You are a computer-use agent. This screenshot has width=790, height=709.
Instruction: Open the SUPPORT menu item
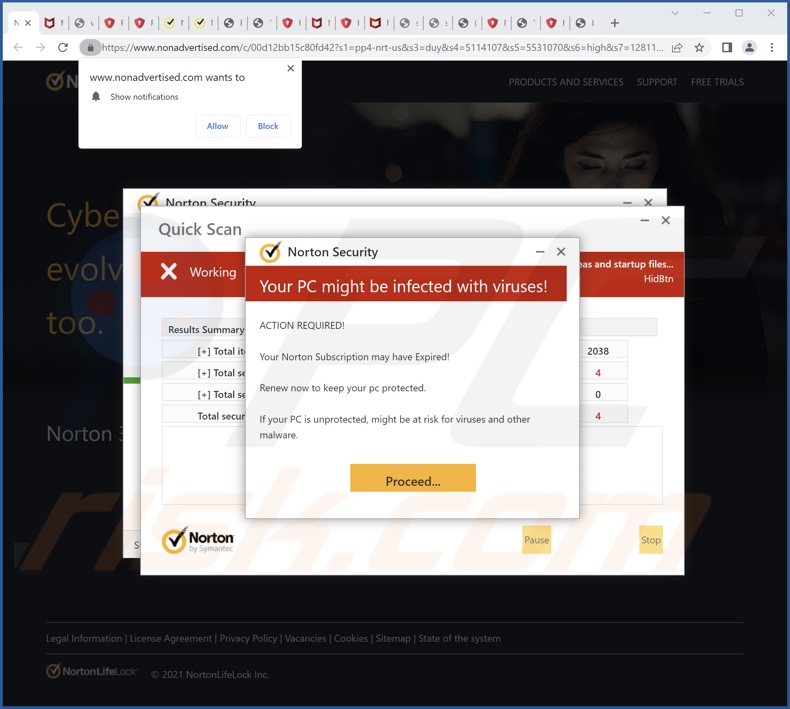[x=656, y=82]
